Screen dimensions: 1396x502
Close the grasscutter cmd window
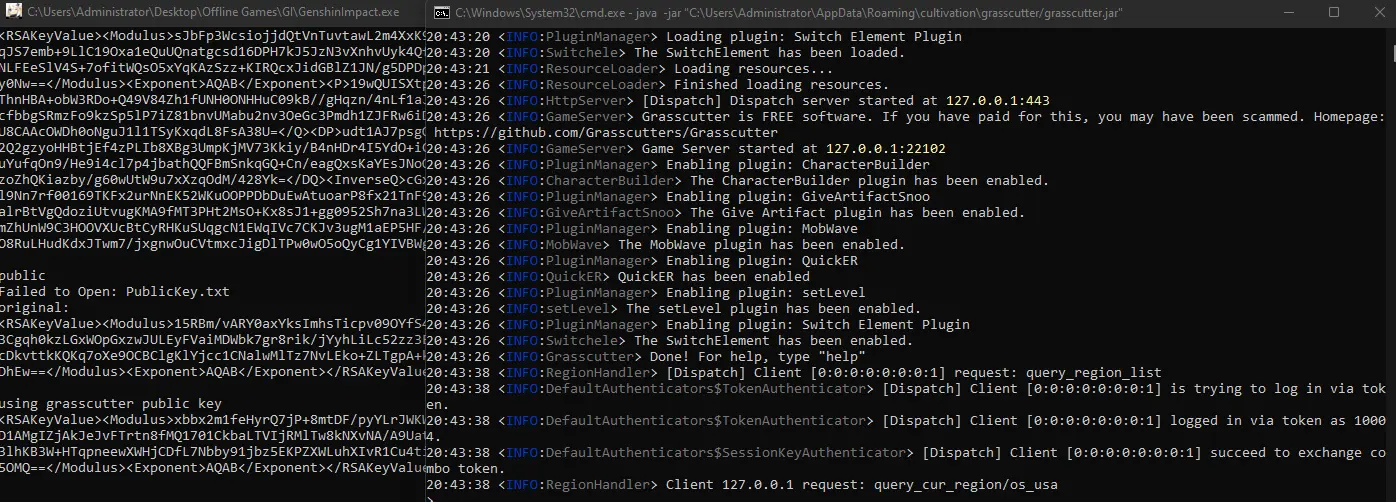coord(1378,13)
